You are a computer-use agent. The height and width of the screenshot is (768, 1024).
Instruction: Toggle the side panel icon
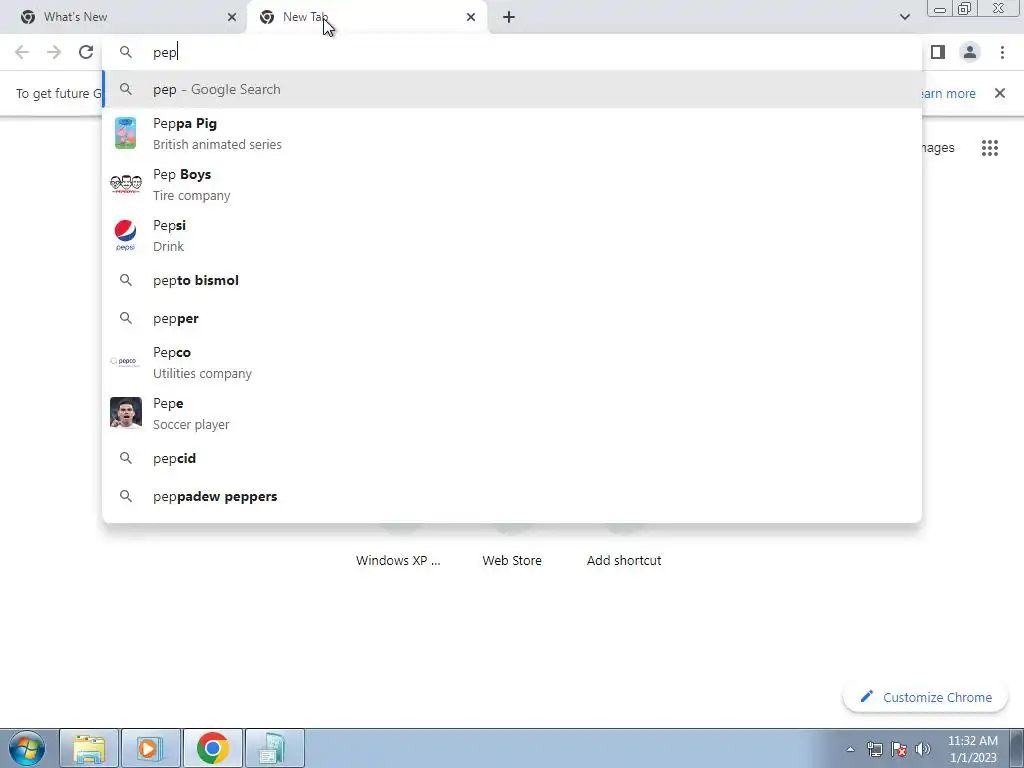(x=938, y=52)
